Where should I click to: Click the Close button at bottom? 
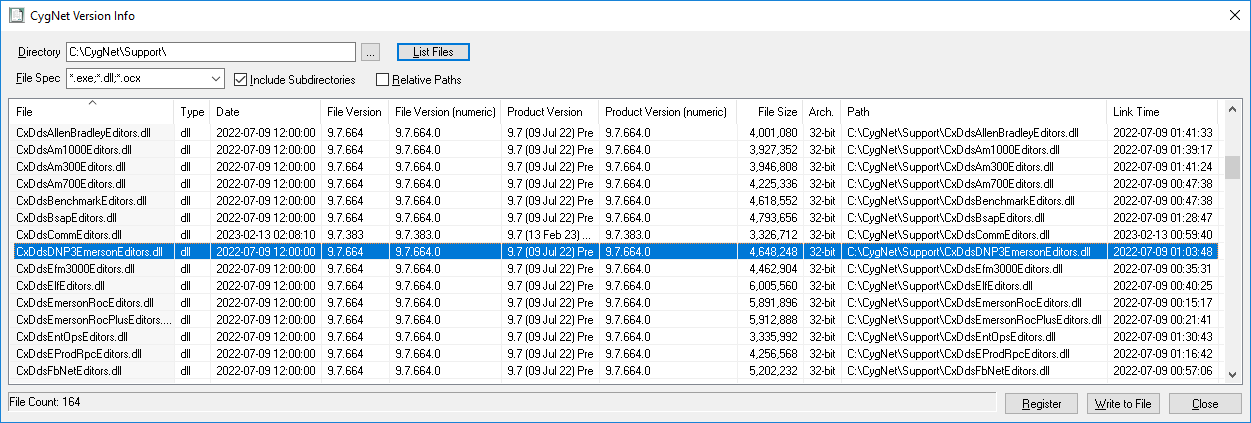tap(1205, 404)
